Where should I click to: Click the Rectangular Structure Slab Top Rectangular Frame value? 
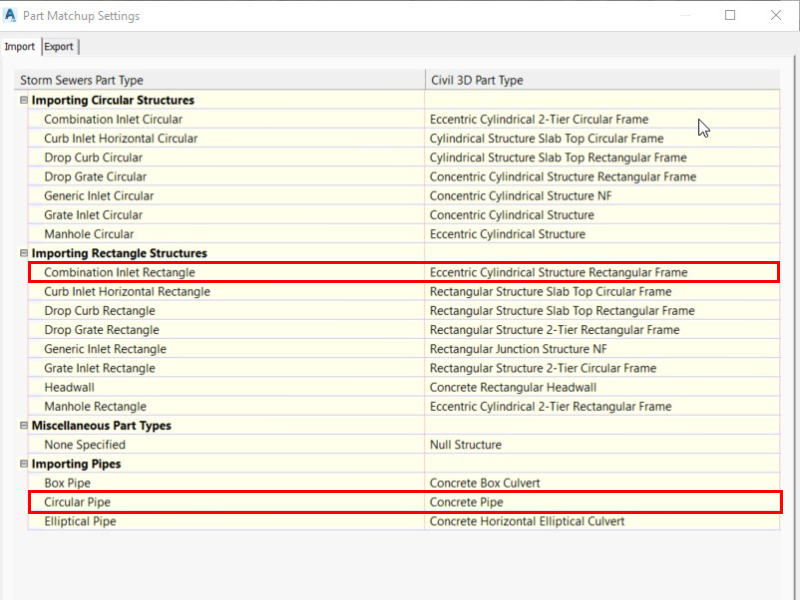pos(562,311)
